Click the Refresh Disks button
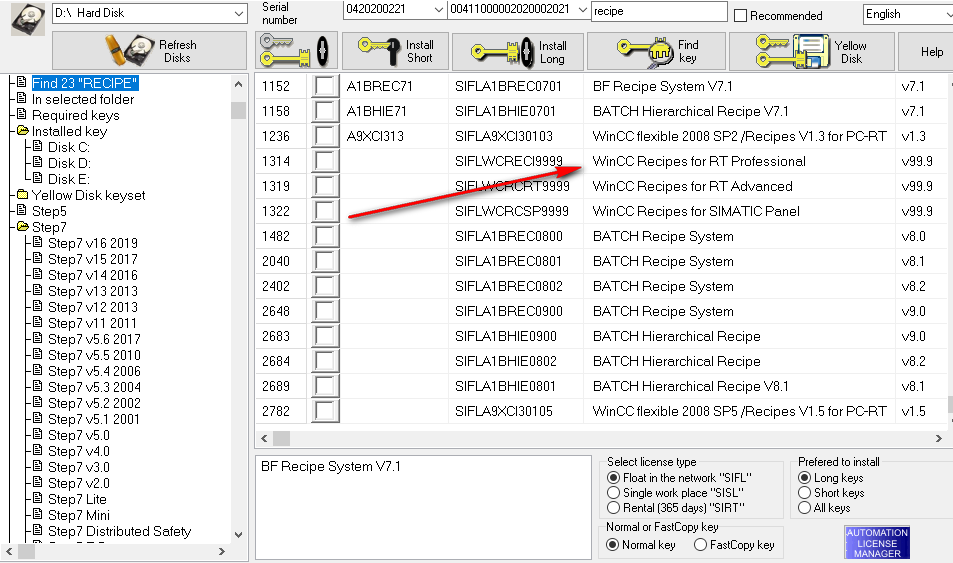 150,51
